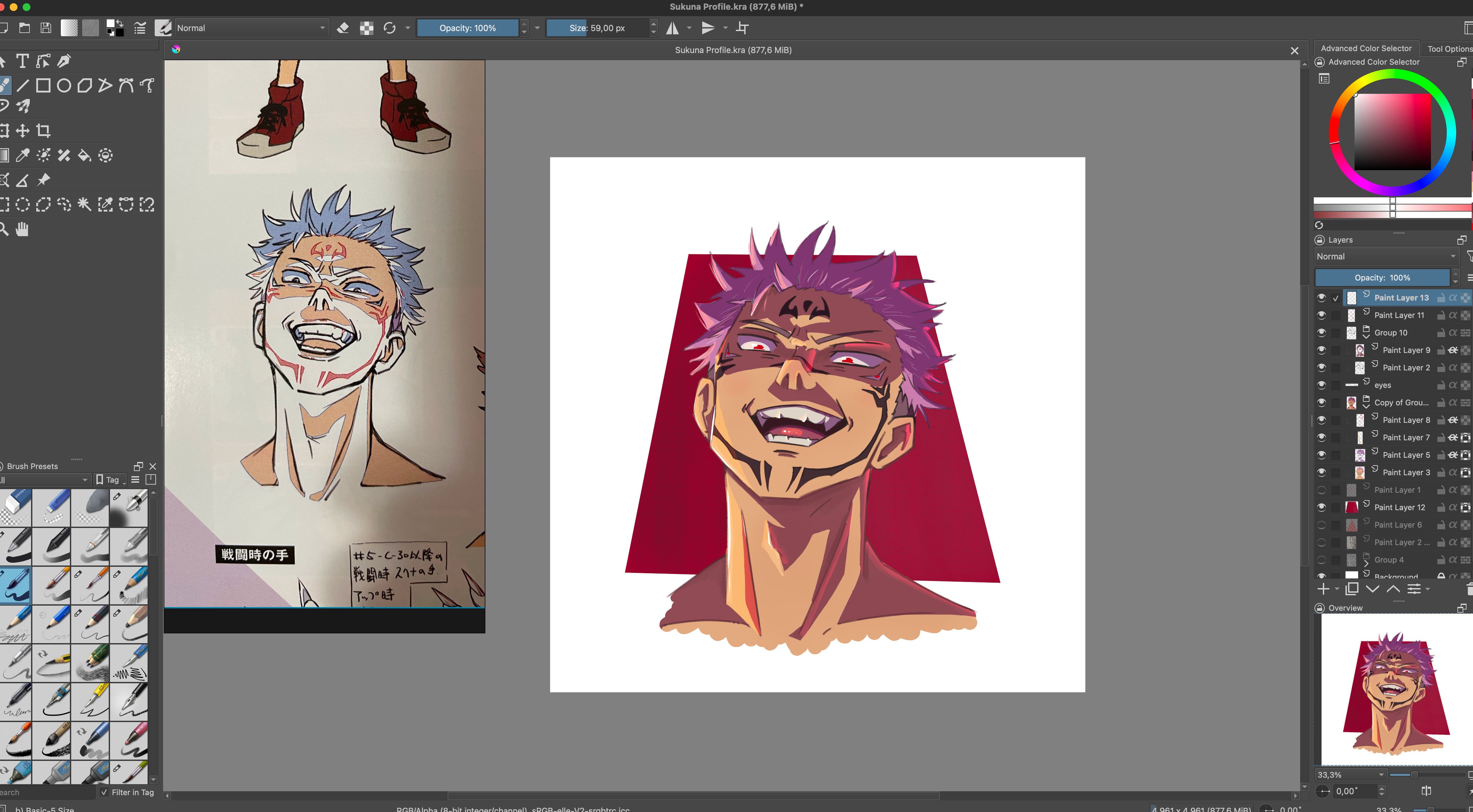Toggle Preserve Alpha in the toolbar
This screenshot has height=812, width=1473.
pos(367,28)
